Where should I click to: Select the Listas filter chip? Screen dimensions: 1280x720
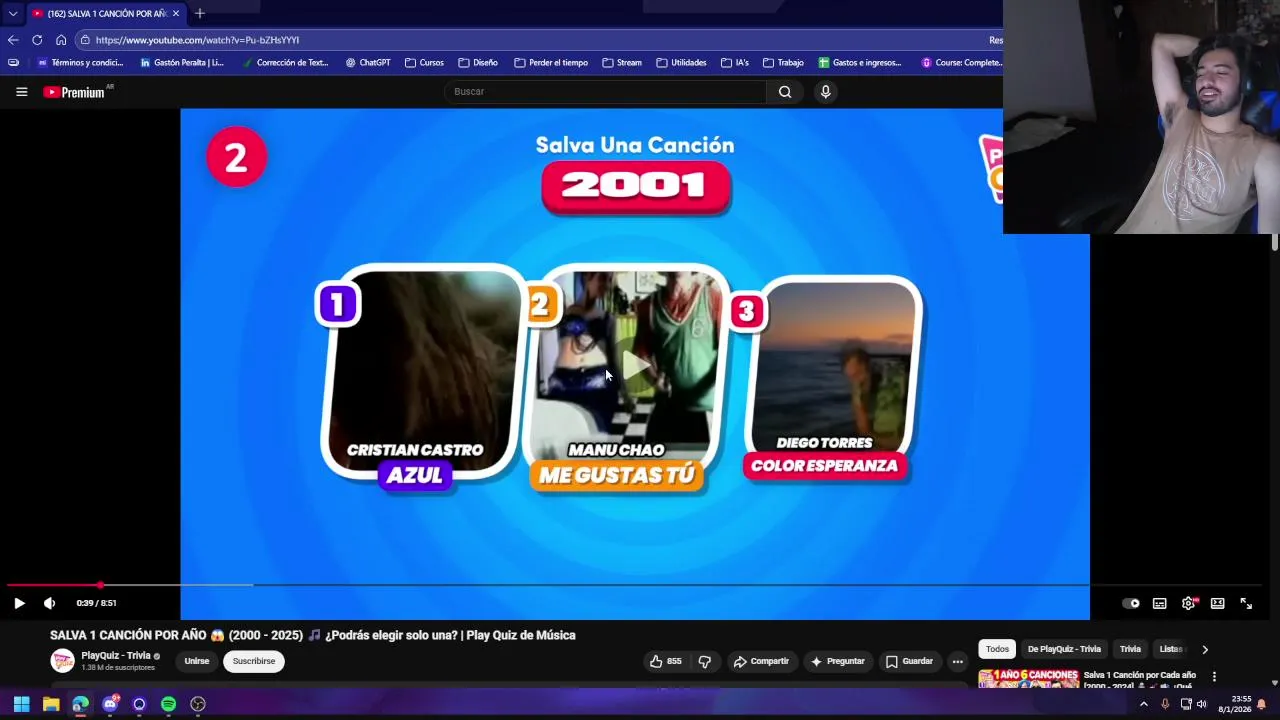click(1170, 649)
